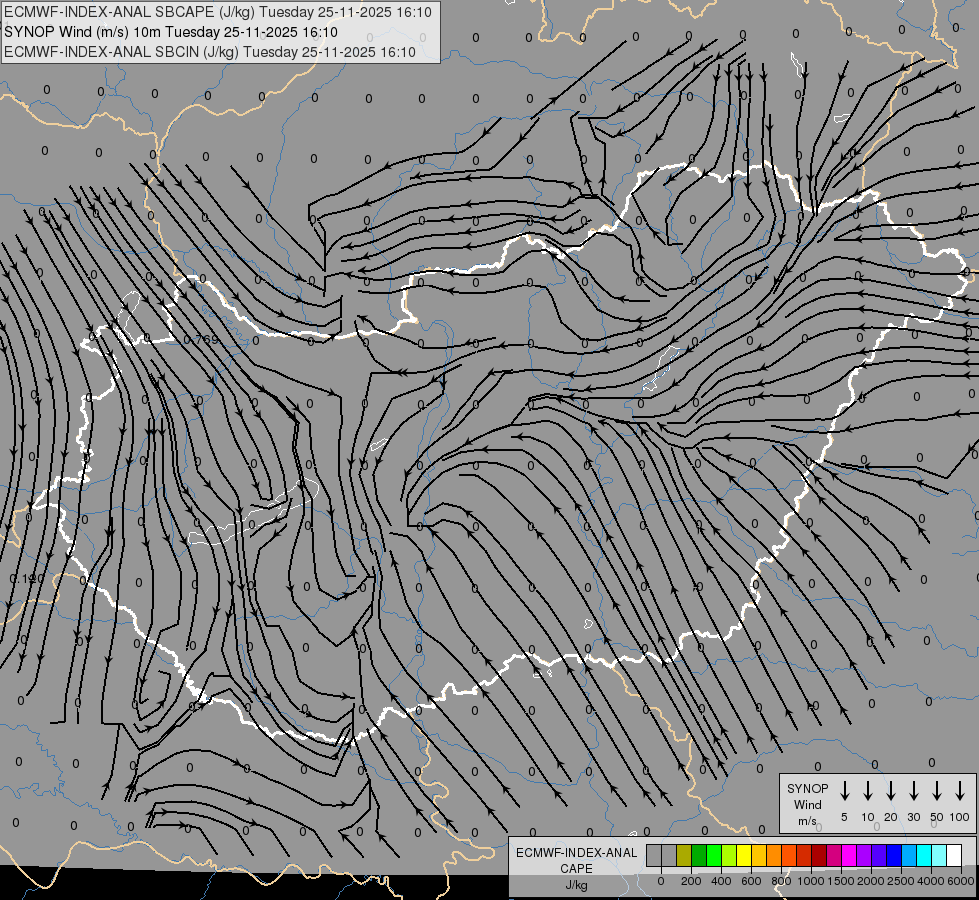The height and width of the screenshot is (900, 979).
Task: Click the 1000 scale value in CAPE legend
Action: coord(811,881)
